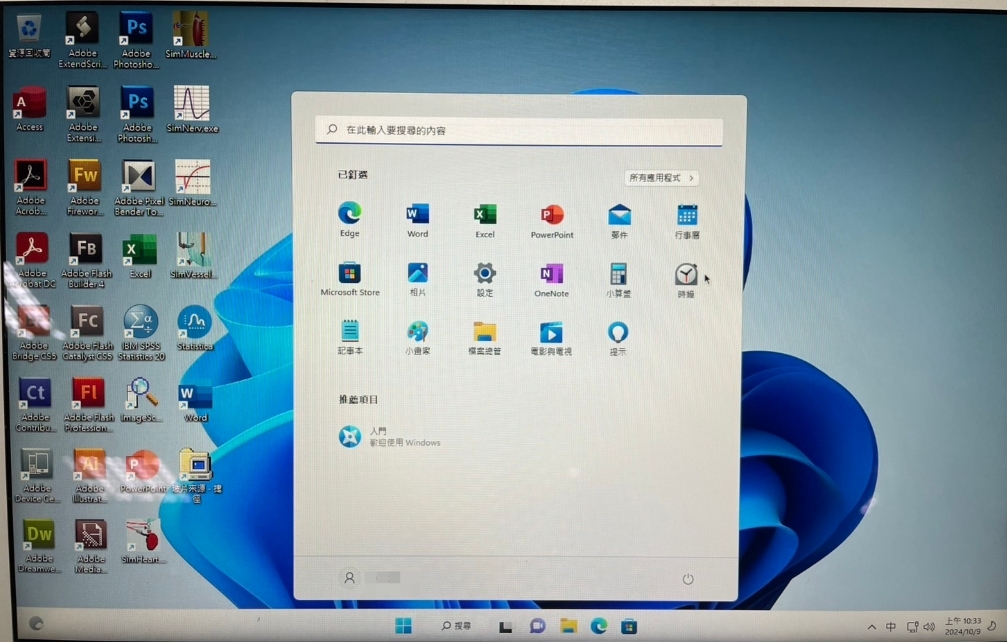Select the Adobe Device Central desktop shortcut
This screenshot has height=642, width=1007.
click(x=37, y=476)
